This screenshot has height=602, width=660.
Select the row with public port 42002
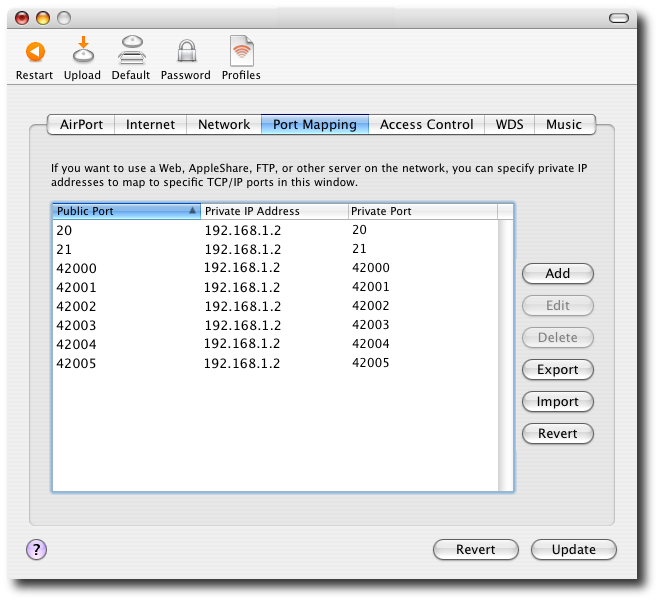(275, 306)
